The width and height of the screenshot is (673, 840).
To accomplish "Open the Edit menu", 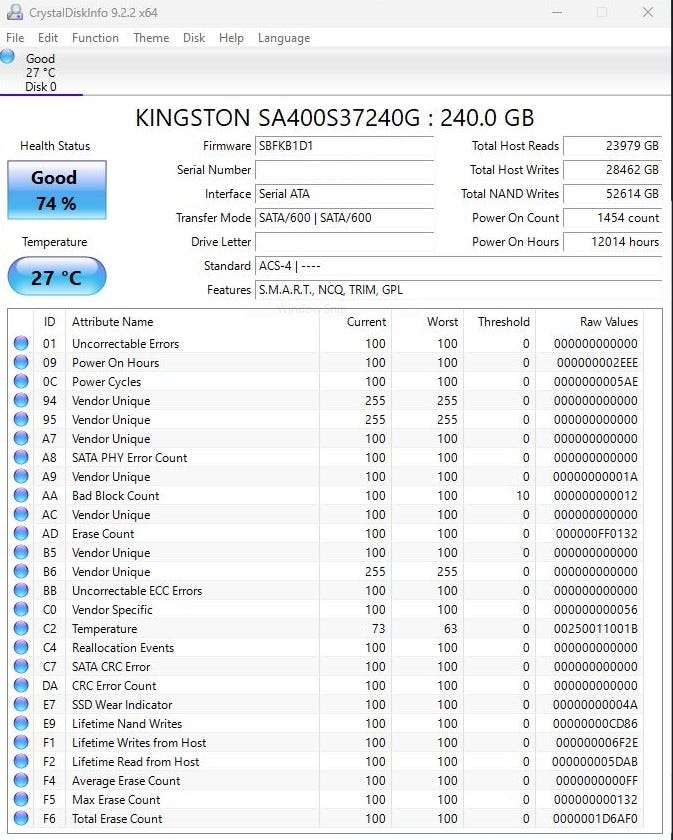I will click(48, 38).
